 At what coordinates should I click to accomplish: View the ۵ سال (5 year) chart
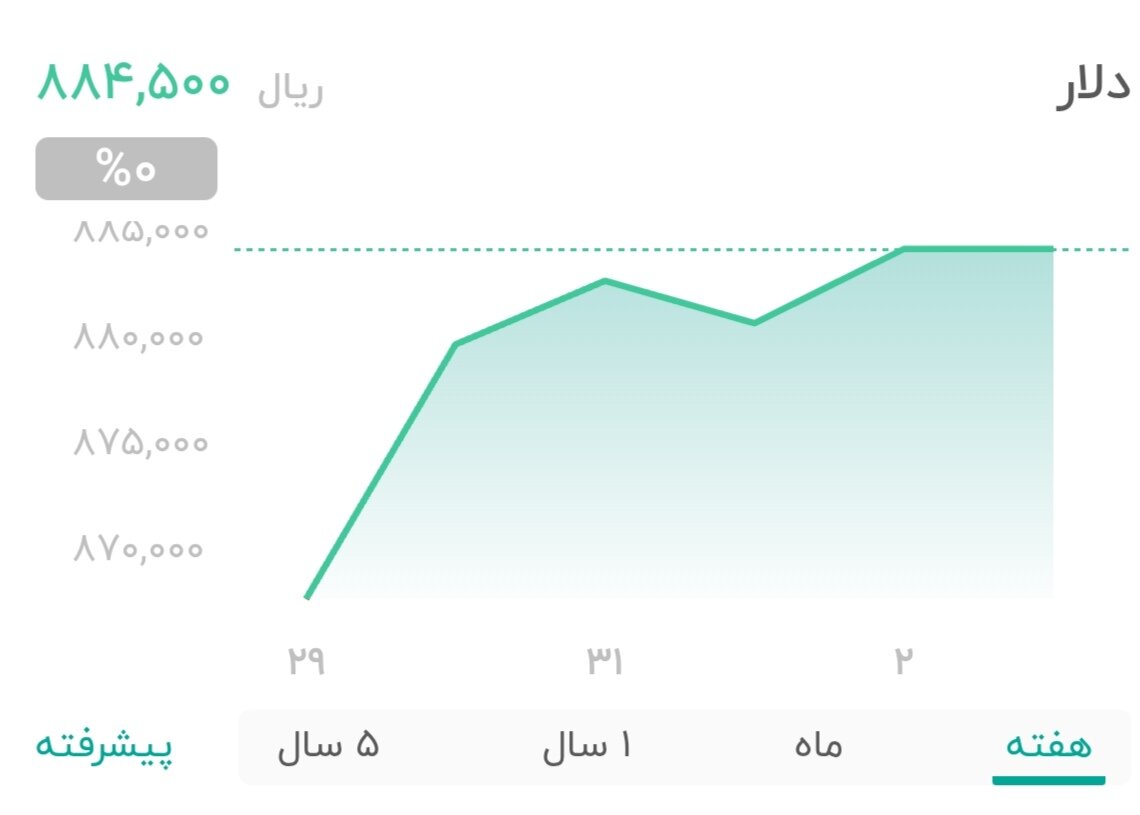click(327, 745)
